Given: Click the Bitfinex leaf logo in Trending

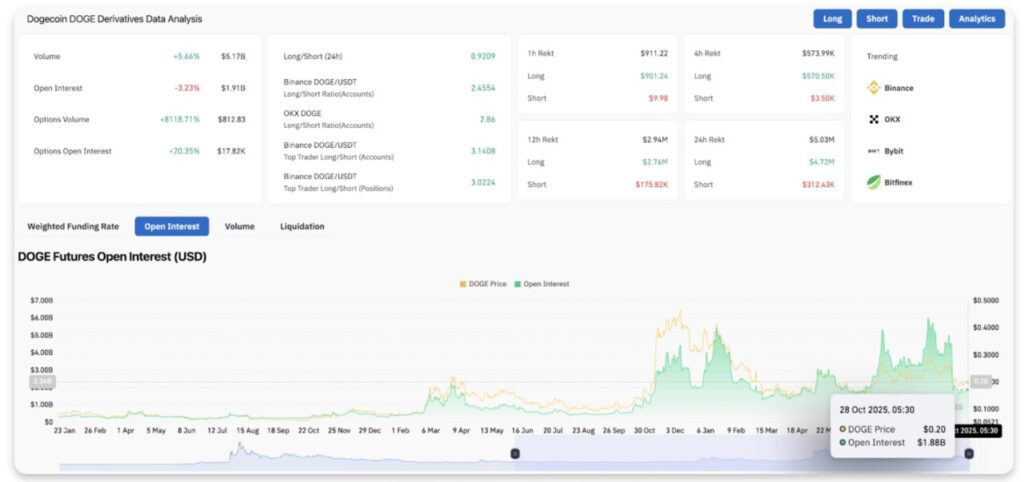Looking at the screenshot, I should 873,182.
